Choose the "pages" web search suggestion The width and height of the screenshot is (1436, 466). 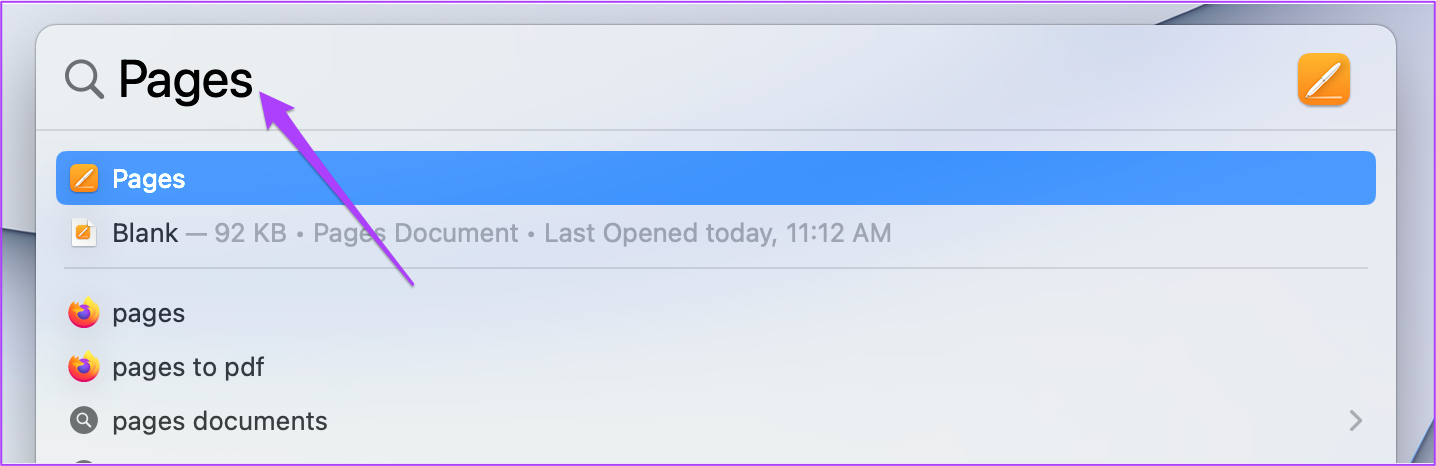(x=149, y=313)
